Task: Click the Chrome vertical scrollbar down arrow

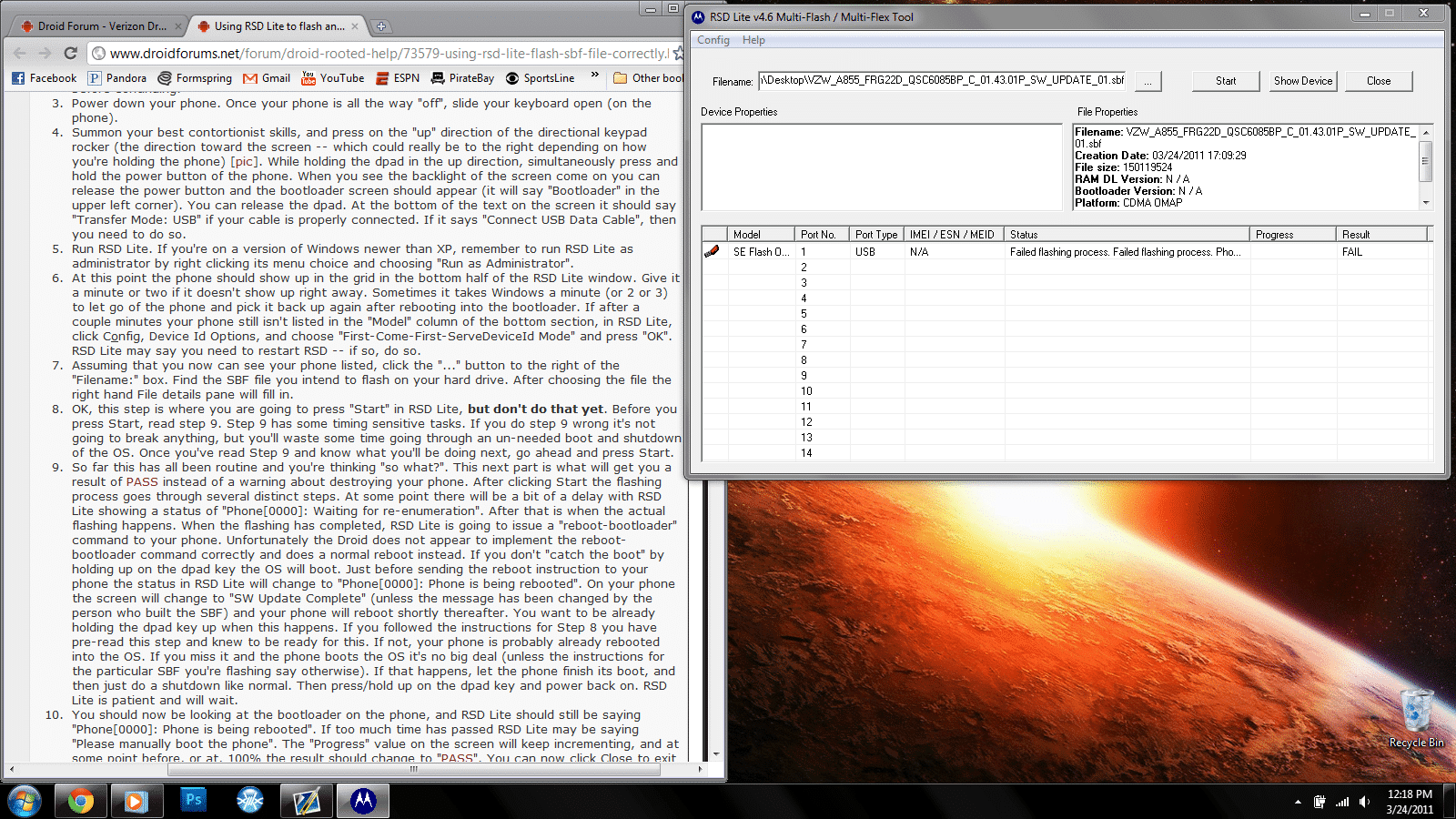Action: pos(716,754)
